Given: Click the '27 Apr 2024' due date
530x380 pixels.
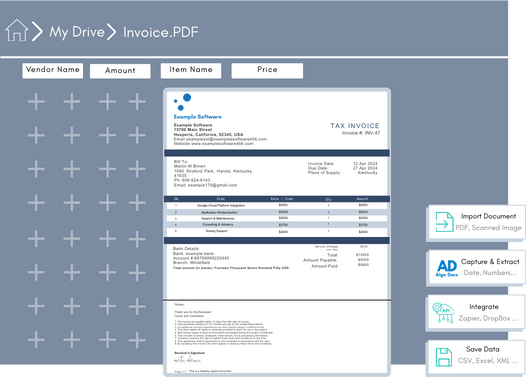Looking at the screenshot, I should [365, 168].
